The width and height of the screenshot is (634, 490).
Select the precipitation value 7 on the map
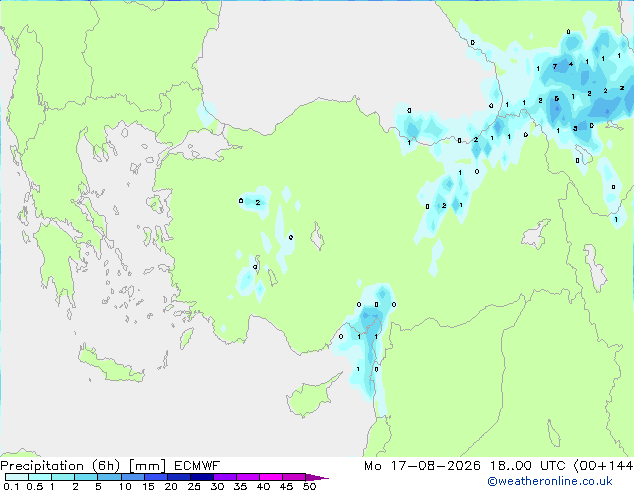pos(555,67)
